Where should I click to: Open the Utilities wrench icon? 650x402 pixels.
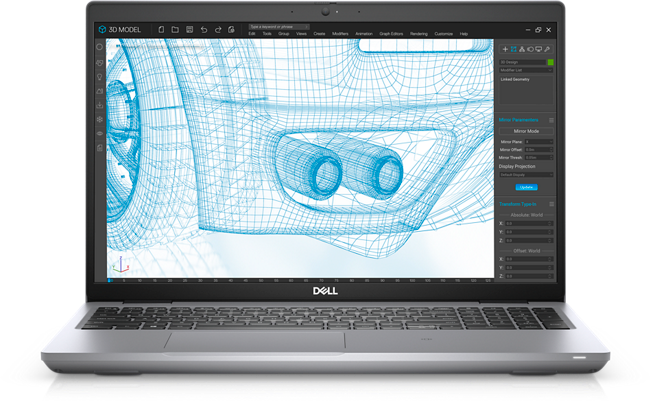click(x=548, y=48)
